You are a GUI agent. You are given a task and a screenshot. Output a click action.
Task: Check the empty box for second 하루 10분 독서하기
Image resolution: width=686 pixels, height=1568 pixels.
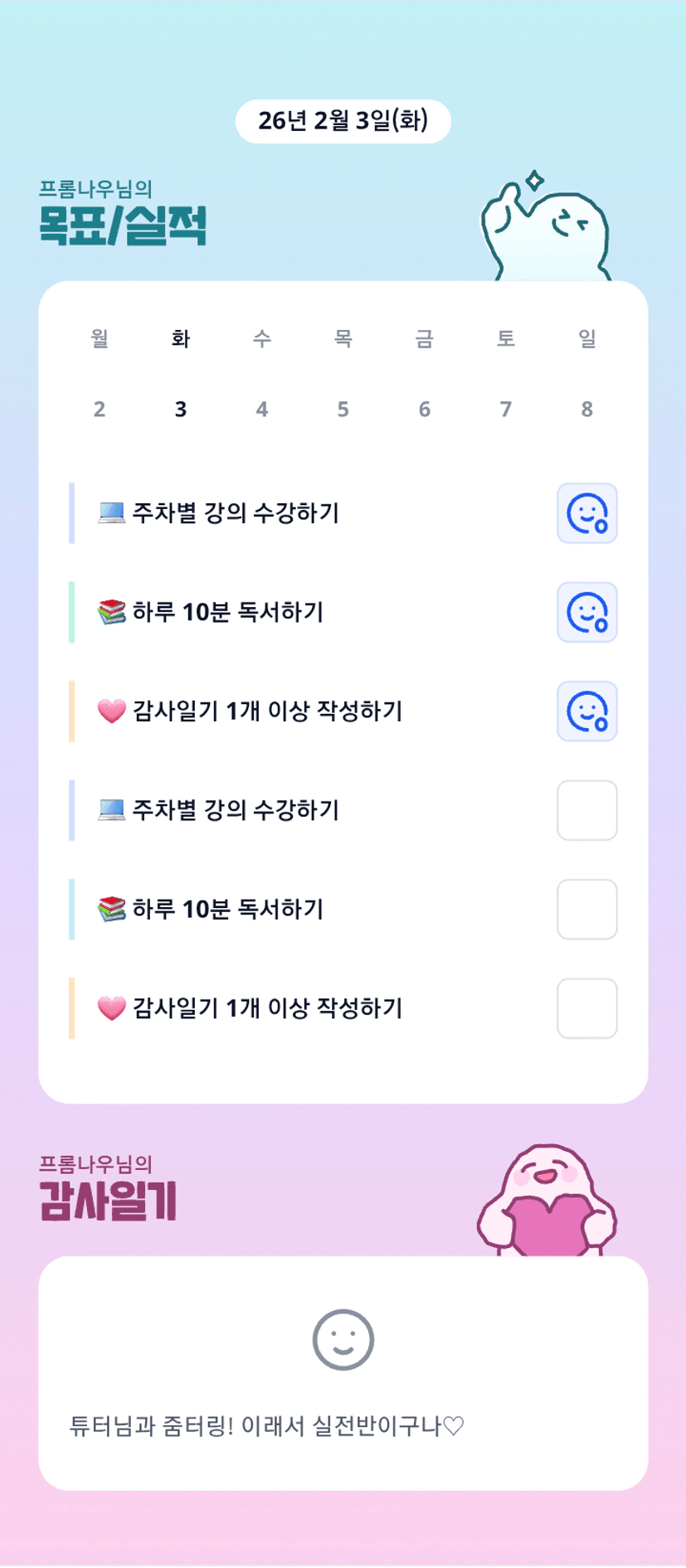pos(586,910)
